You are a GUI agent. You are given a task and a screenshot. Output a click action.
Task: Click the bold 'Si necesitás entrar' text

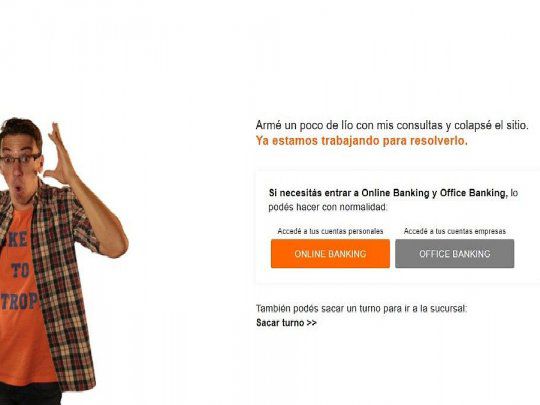[x=388, y=193]
